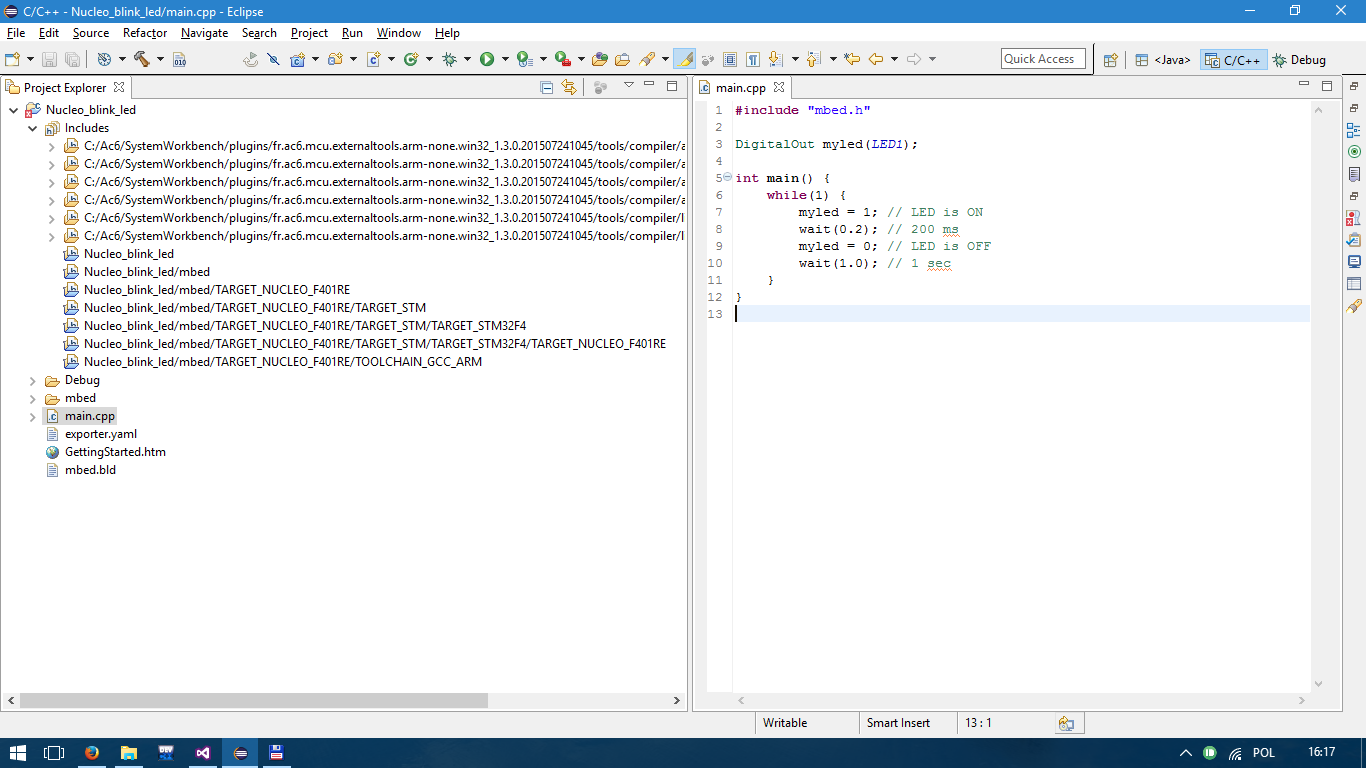Toggle Mark Occurrences highlighter button

point(685,59)
